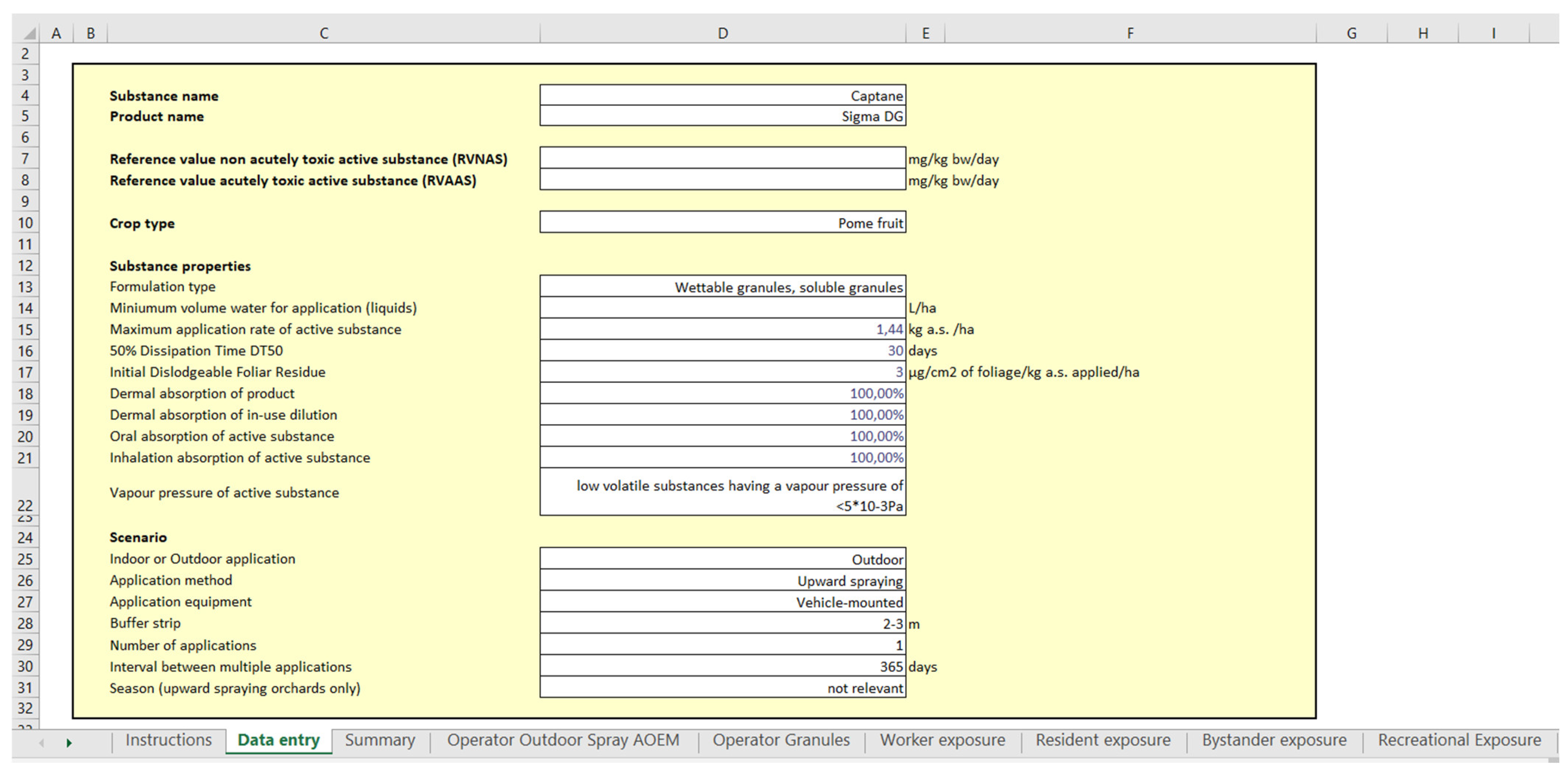Image resolution: width=1568 pixels, height=779 pixels.
Task: Switch to the Instructions sheet tab
Action: 169,740
